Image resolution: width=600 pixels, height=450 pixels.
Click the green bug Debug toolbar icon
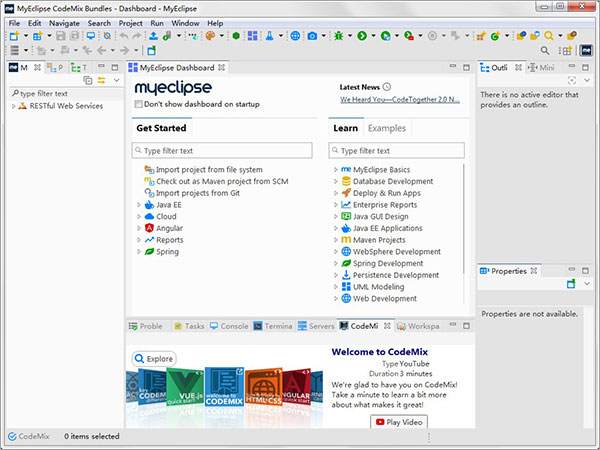[340, 36]
